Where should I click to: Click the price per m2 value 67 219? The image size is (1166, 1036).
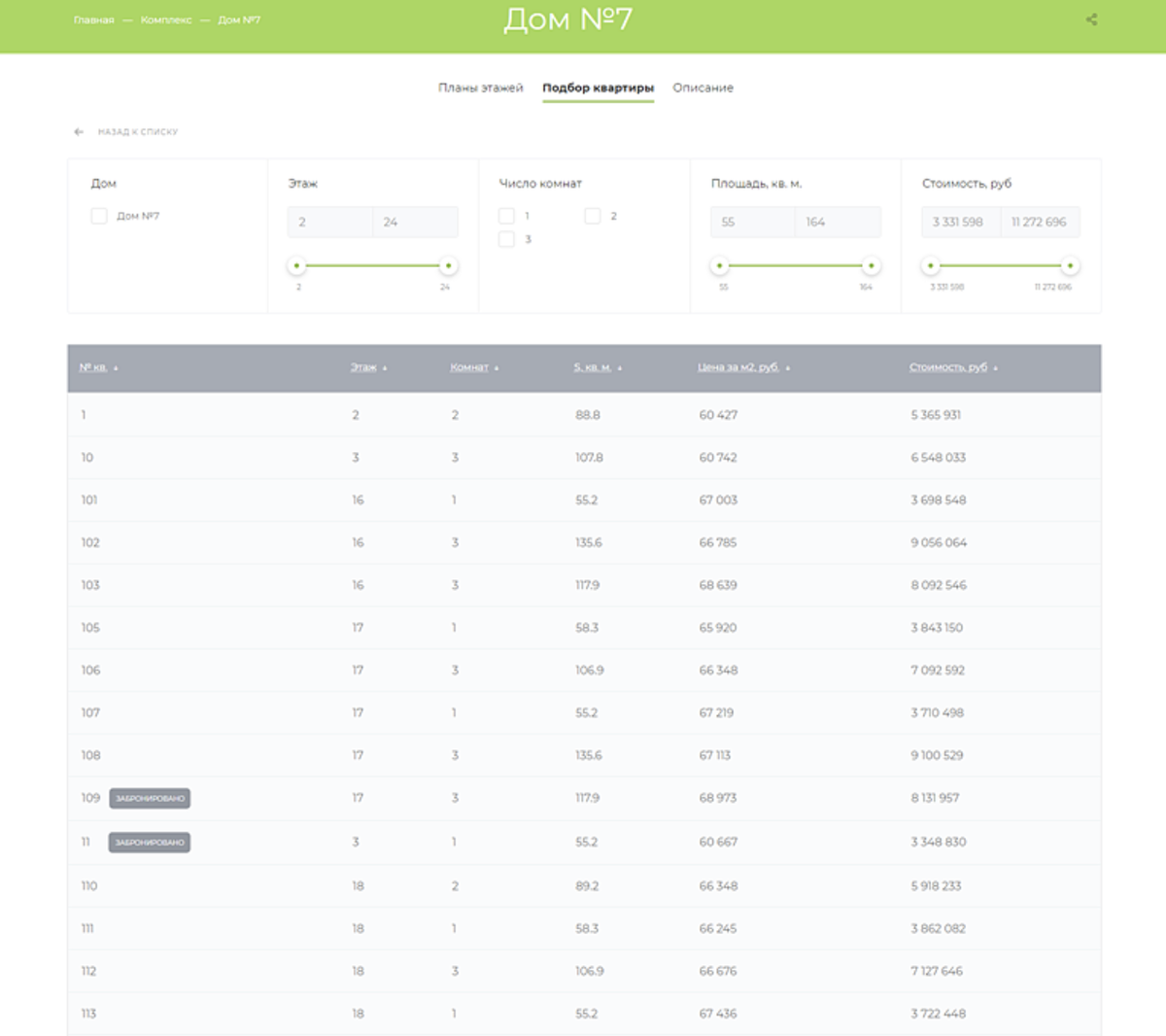[x=716, y=713]
